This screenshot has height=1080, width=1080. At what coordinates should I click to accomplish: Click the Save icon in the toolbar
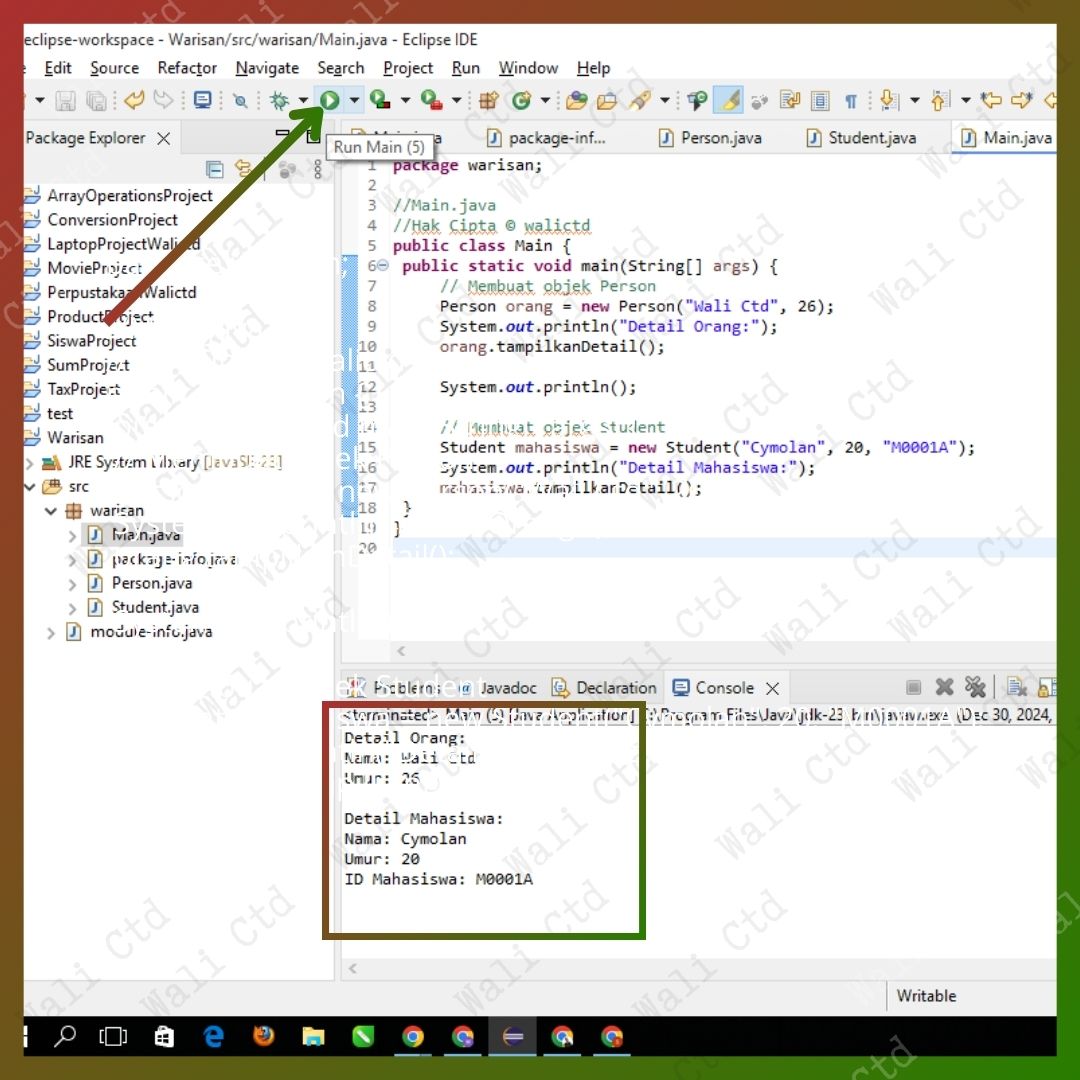(65, 101)
